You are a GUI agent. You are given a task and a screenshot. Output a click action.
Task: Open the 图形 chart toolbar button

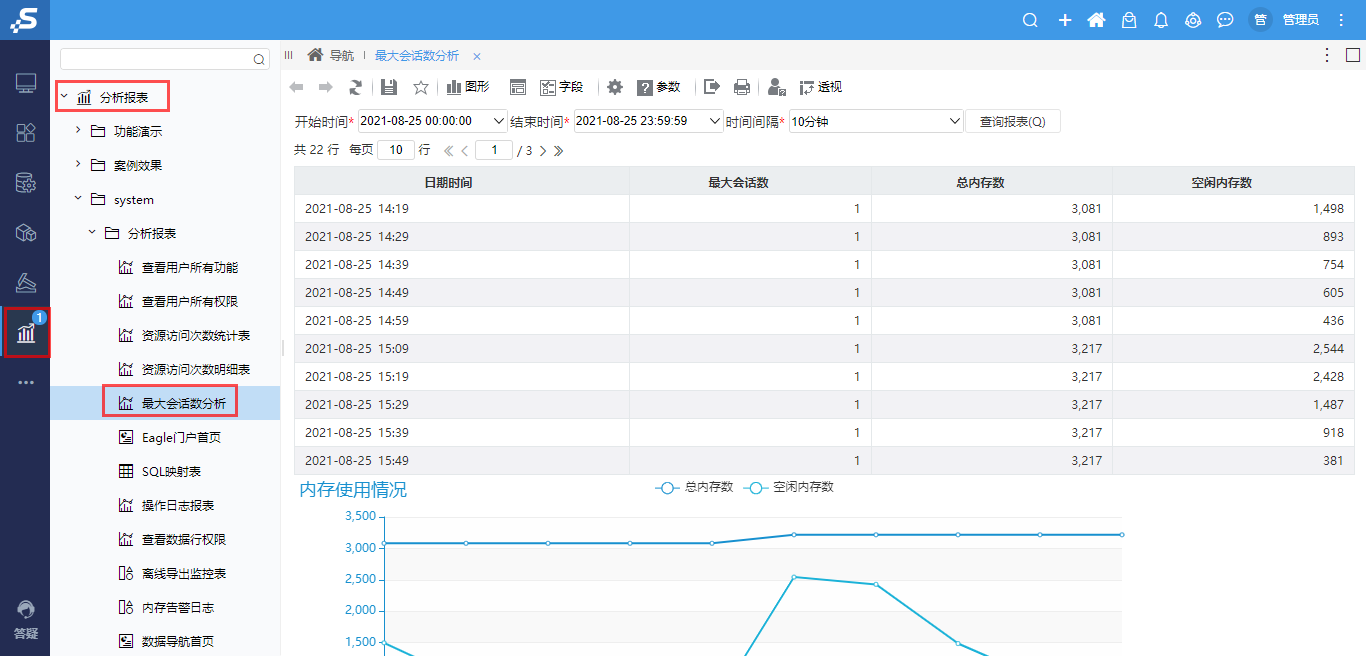point(468,87)
